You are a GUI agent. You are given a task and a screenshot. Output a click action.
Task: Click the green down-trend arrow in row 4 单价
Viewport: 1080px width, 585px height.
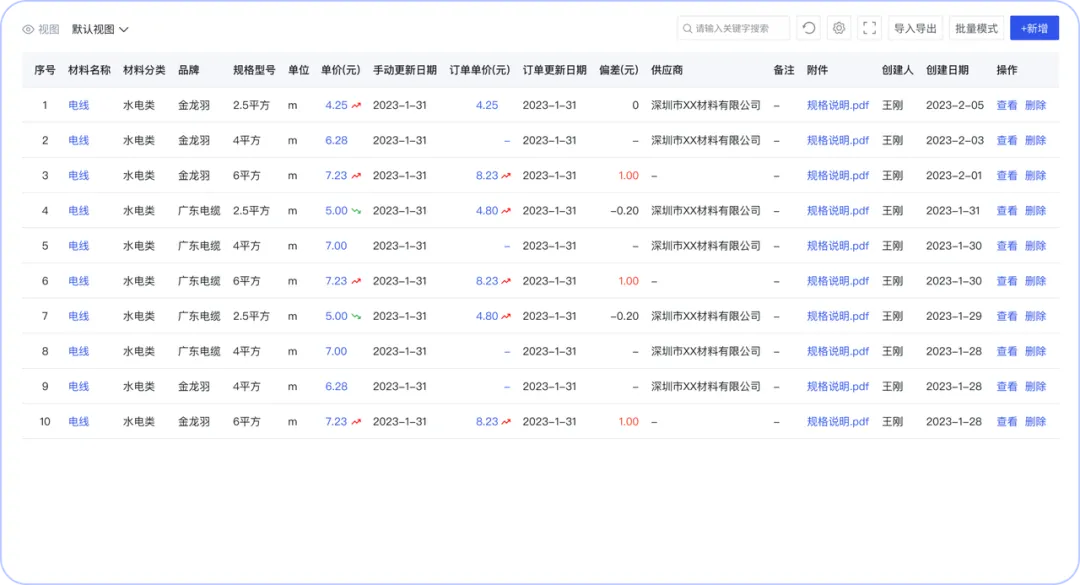pyautogui.click(x=356, y=211)
